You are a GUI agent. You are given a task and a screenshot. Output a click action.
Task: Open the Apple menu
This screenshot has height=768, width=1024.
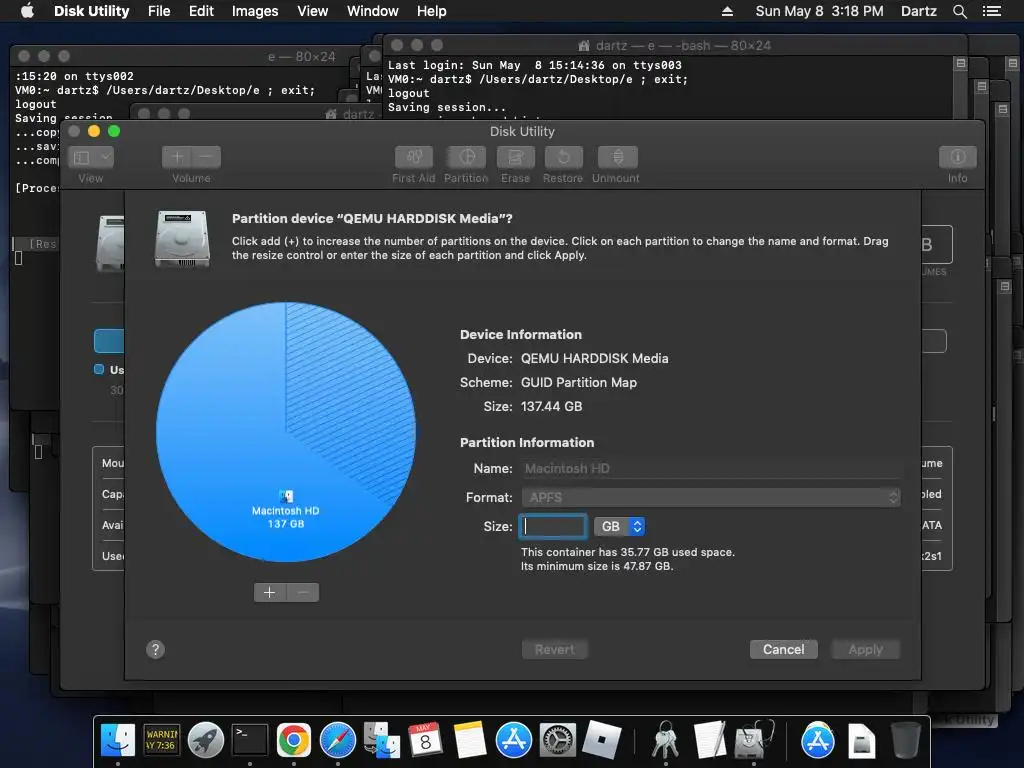27,11
